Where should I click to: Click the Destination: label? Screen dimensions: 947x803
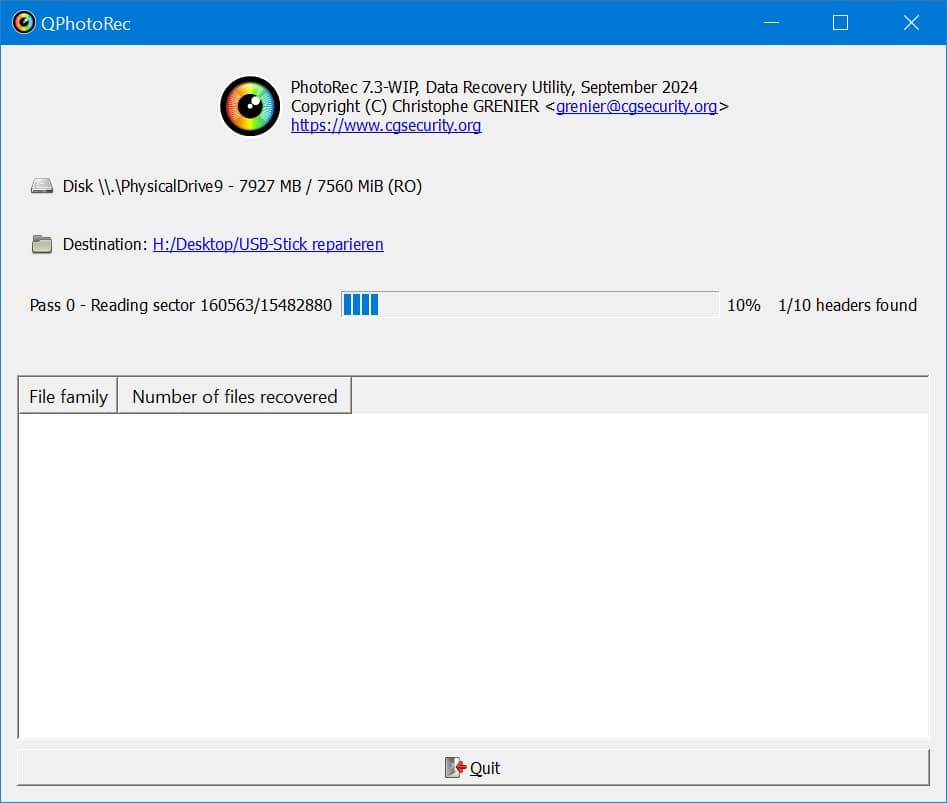click(x=105, y=244)
